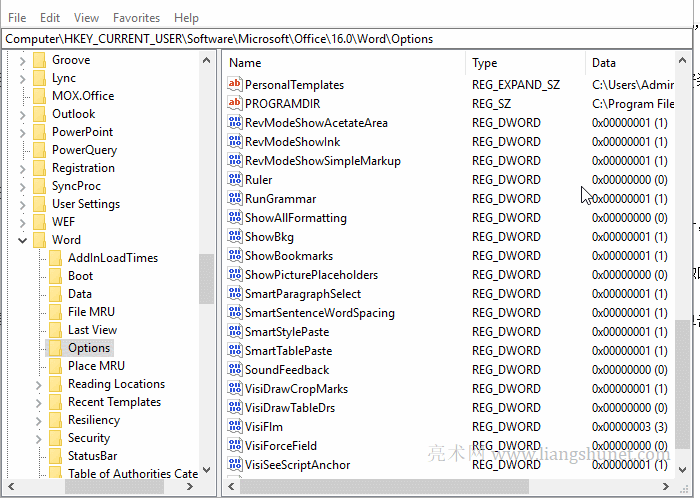700x500 pixels.
Task: Select the MOX.Office folder icon
Action: pyautogui.click(x=39, y=96)
